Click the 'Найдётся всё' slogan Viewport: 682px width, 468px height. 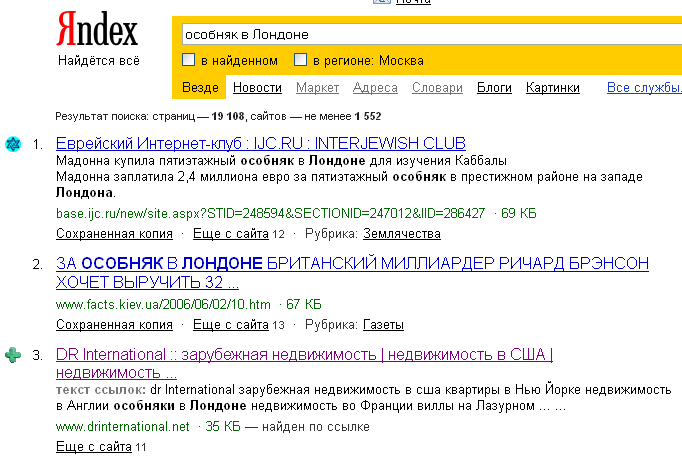(x=99, y=60)
